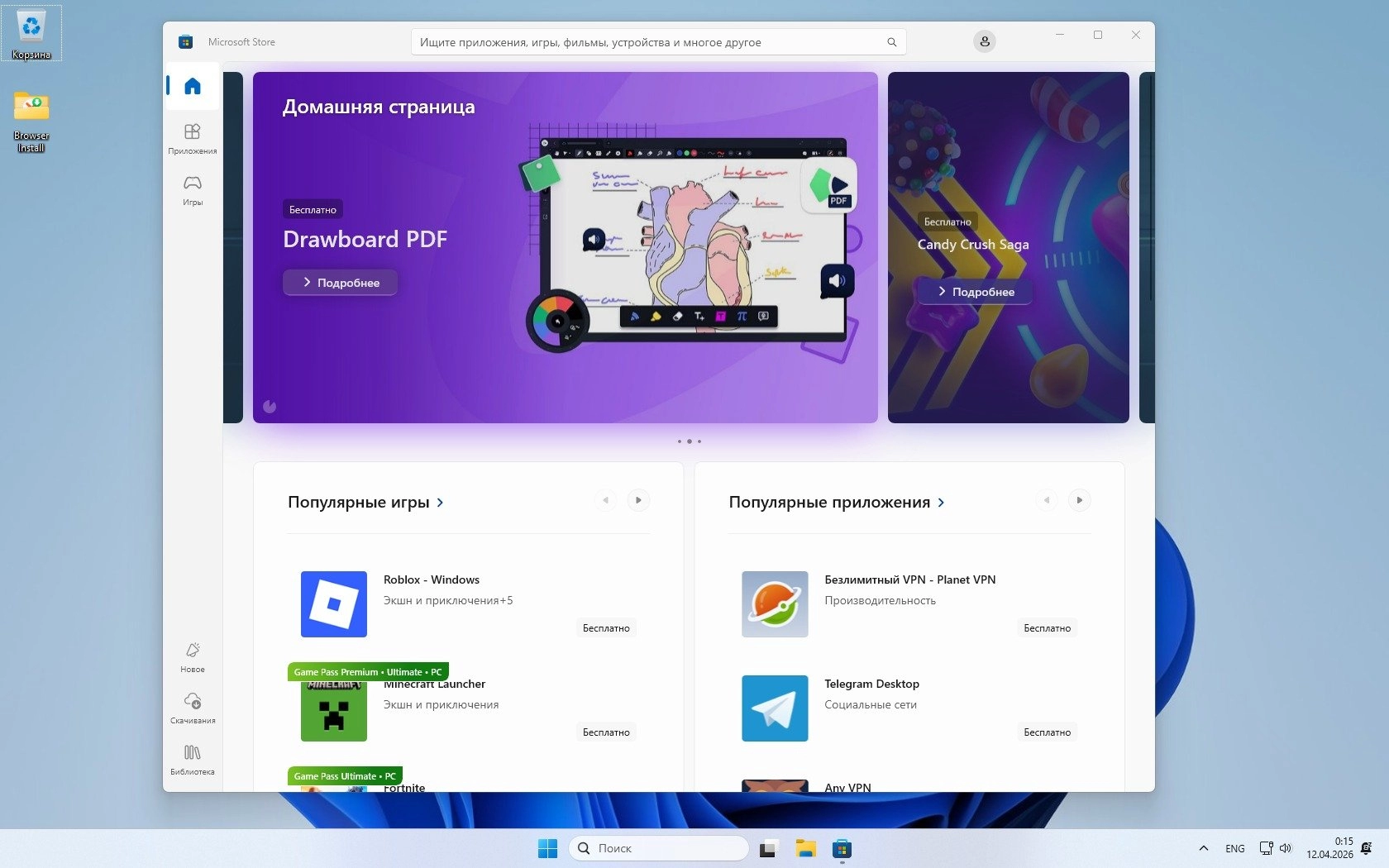Open the Безлимитный VPN - Planet VPN title
The height and width of the screenshot is (868, 1389).
(x=910, y=579)
